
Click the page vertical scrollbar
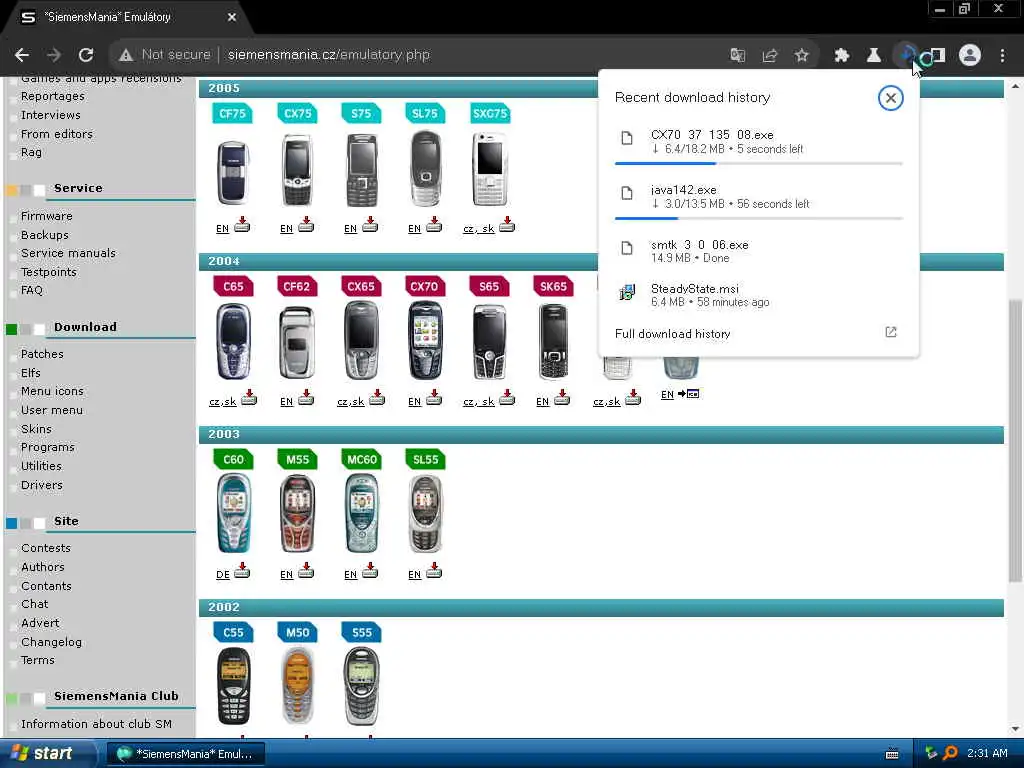(1014, 440)
